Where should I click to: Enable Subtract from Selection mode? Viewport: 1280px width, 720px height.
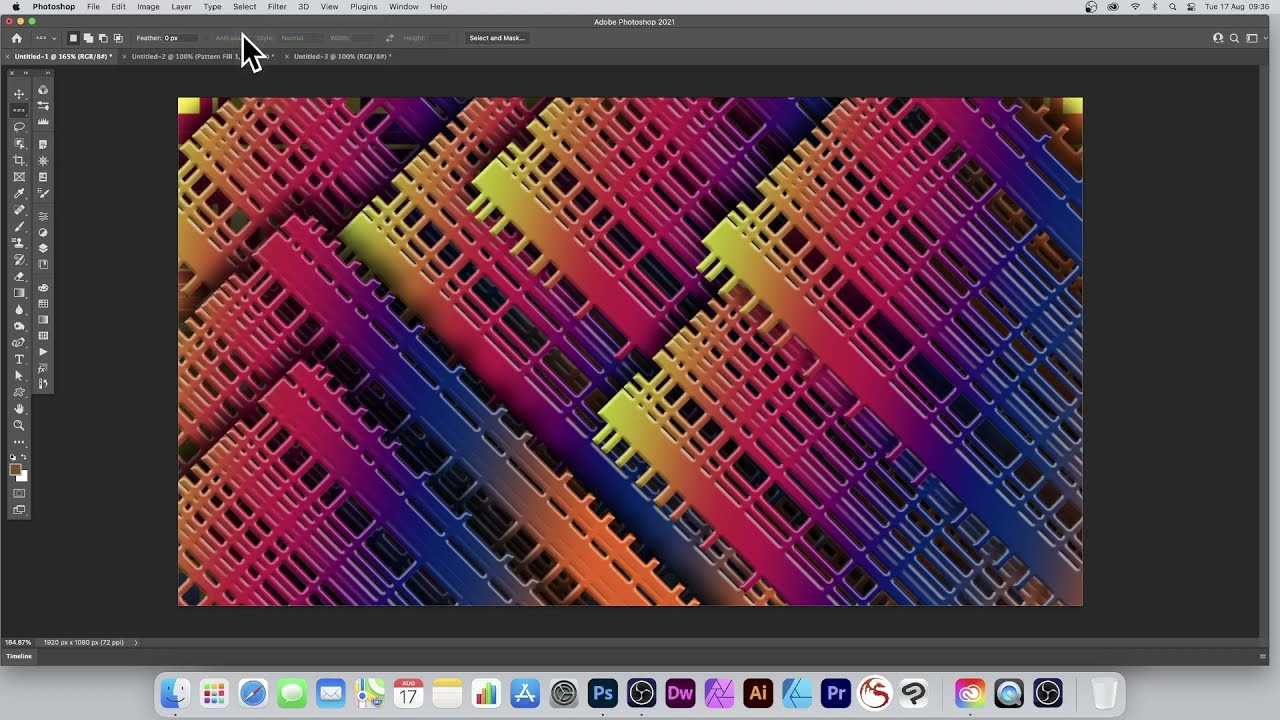coord(103,38)
